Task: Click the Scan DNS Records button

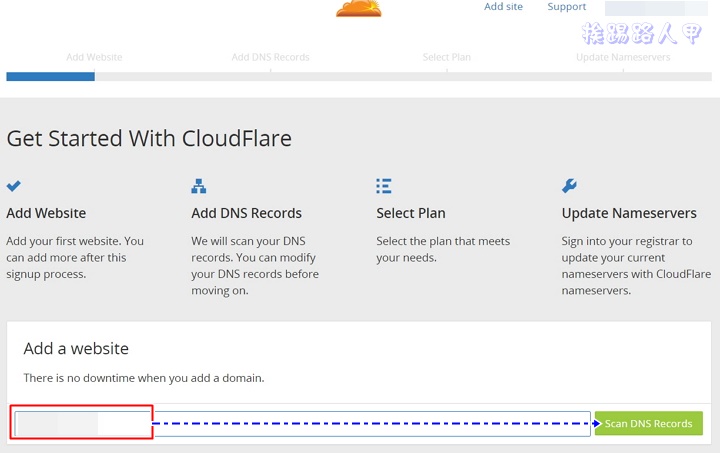Action: click(x=648, y=423)
